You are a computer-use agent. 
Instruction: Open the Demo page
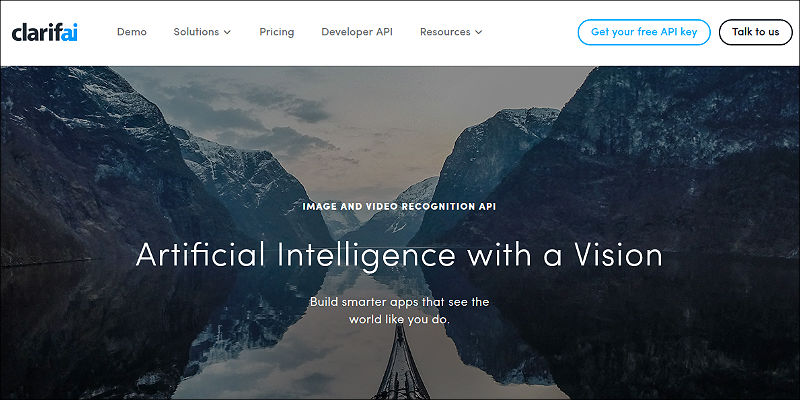[x=132, y=32]
